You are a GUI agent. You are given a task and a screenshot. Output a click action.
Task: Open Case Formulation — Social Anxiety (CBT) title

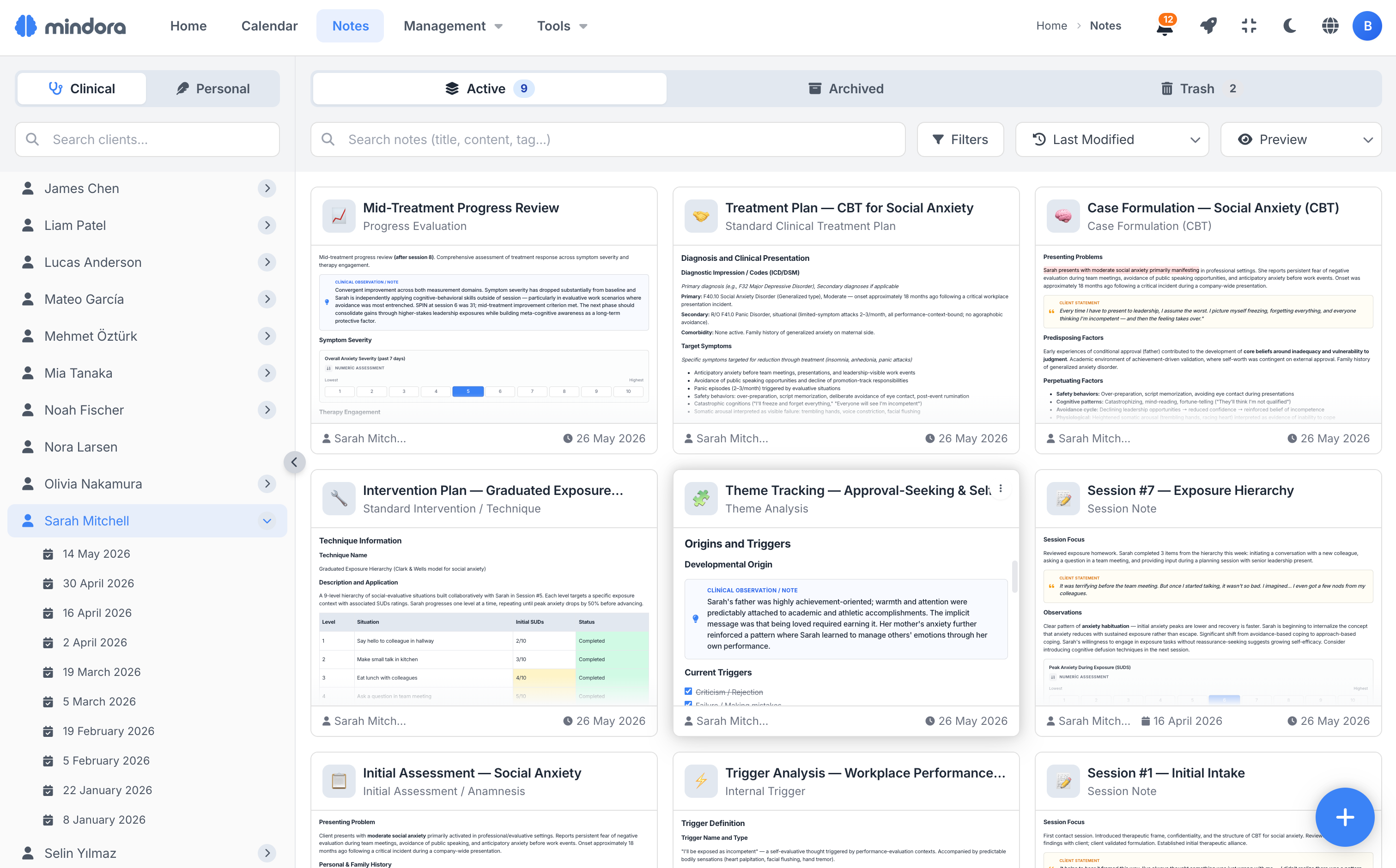pos(1213,208)
